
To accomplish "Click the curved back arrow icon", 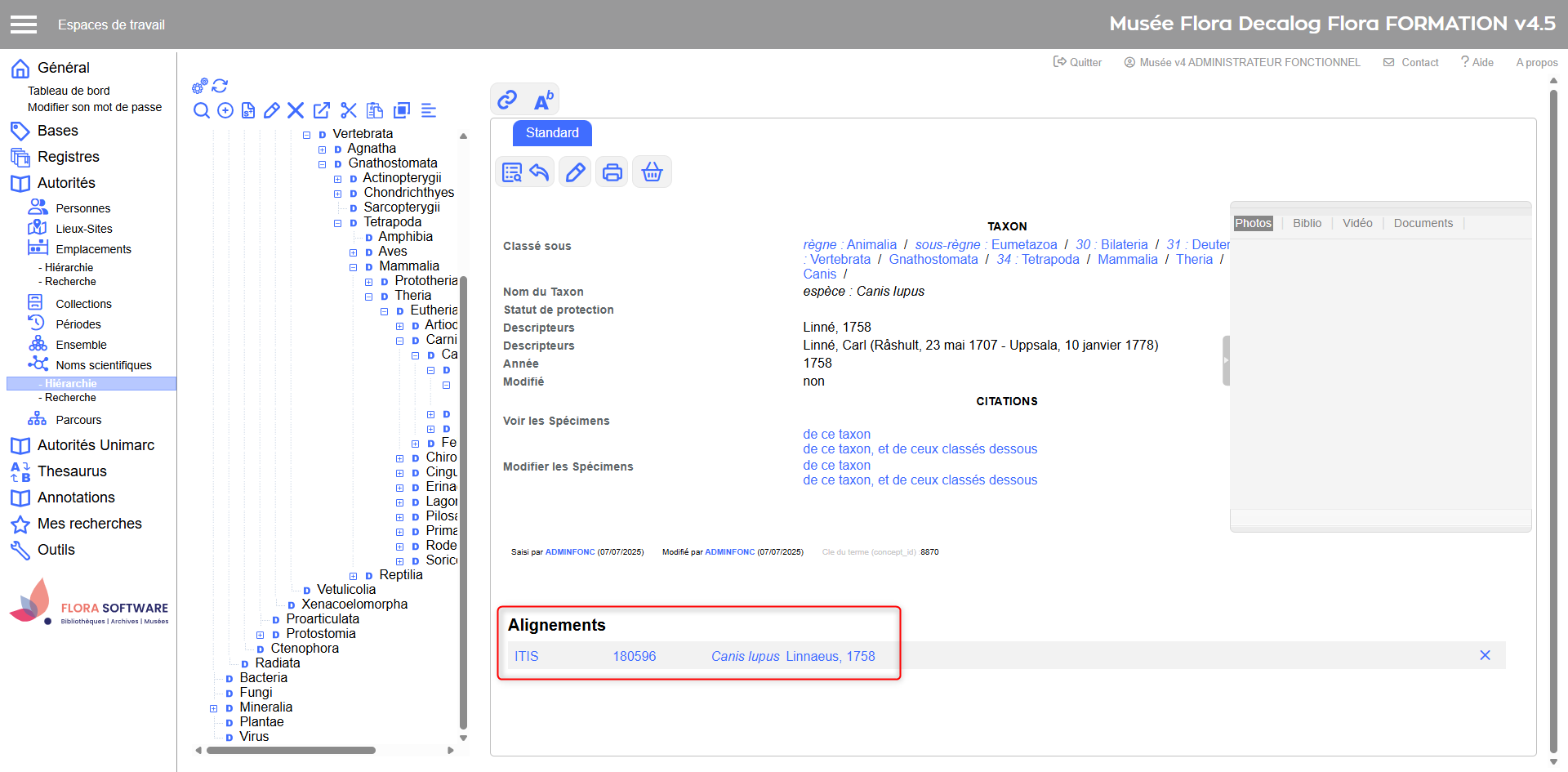I will (x=539, y=172).
